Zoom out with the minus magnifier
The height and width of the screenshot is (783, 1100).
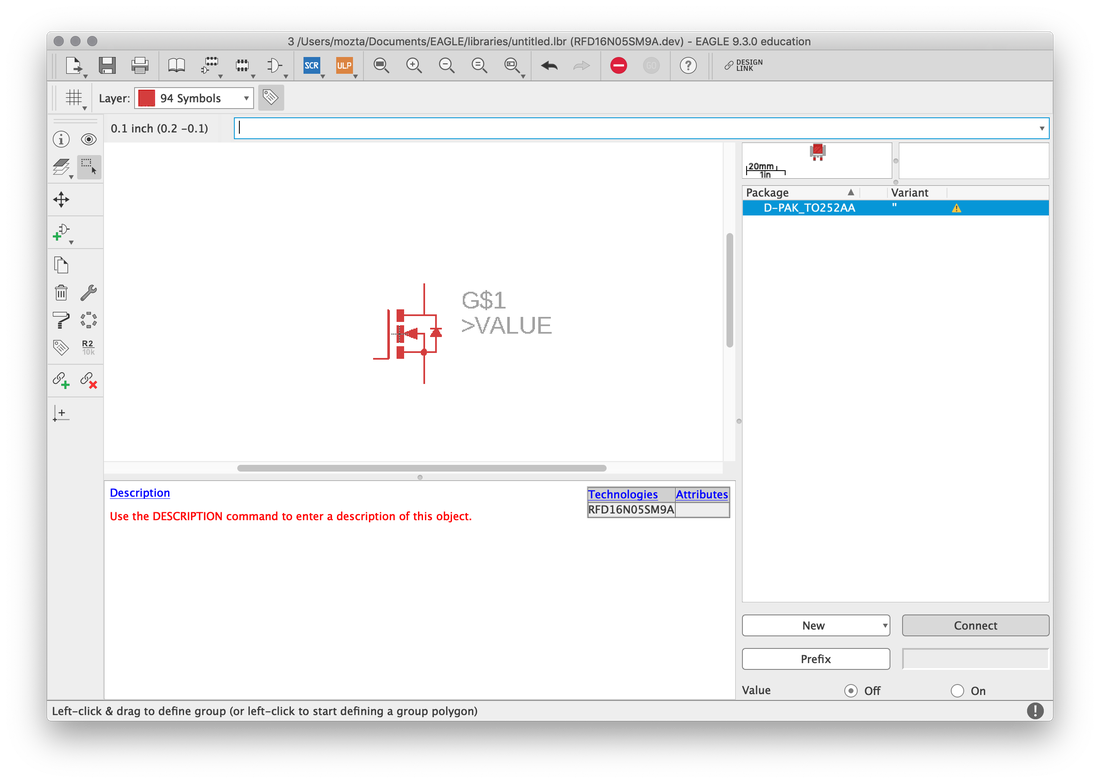[x=446, y=66]
